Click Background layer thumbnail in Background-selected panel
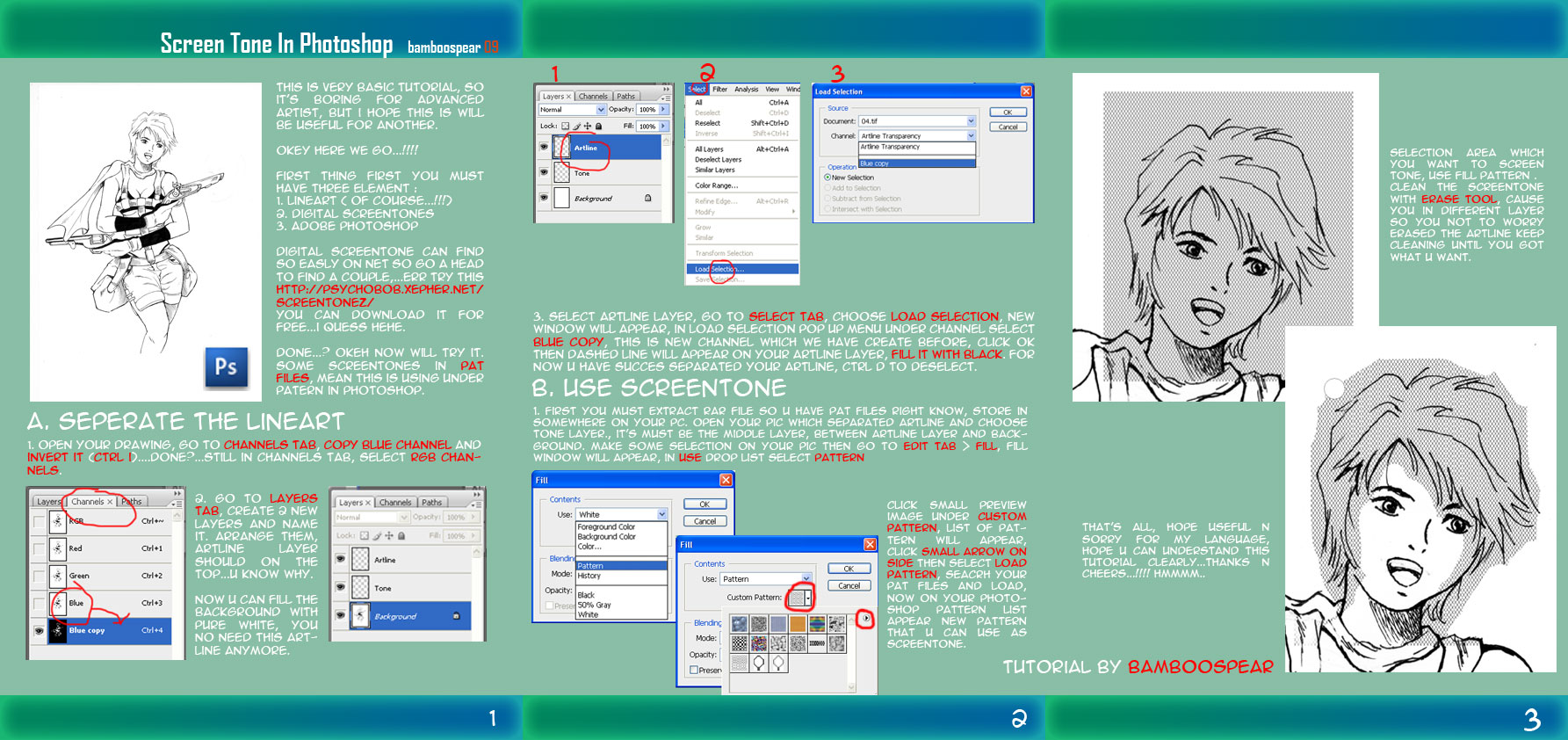The height and width of the screenshot is (740, 1568). (x=360, y=615)
